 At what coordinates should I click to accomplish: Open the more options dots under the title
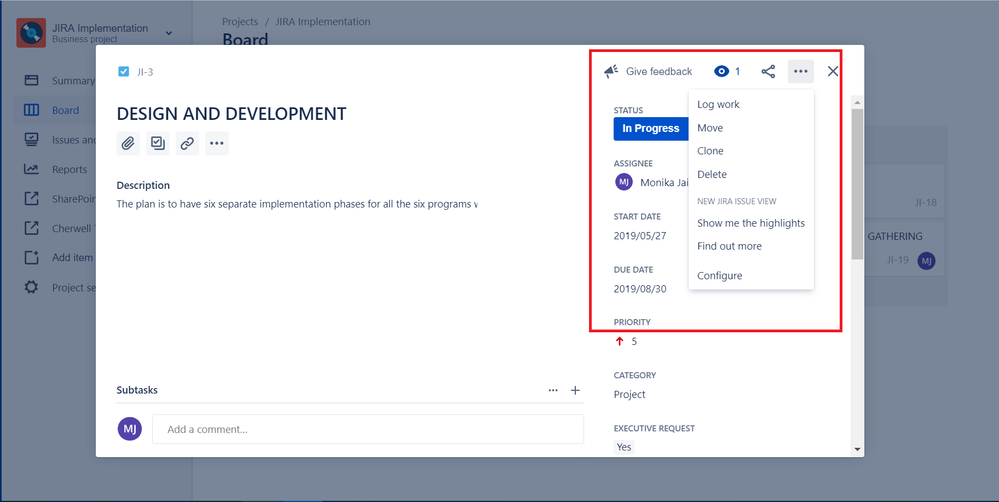tap(217, 143)
